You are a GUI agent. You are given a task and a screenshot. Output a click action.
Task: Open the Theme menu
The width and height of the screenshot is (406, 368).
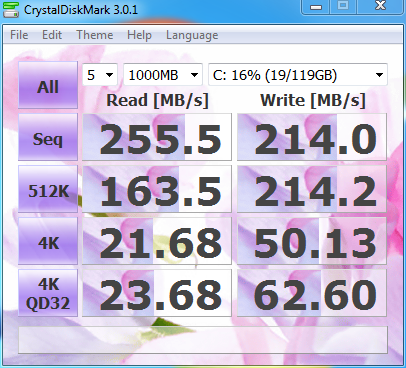[95, 35]
